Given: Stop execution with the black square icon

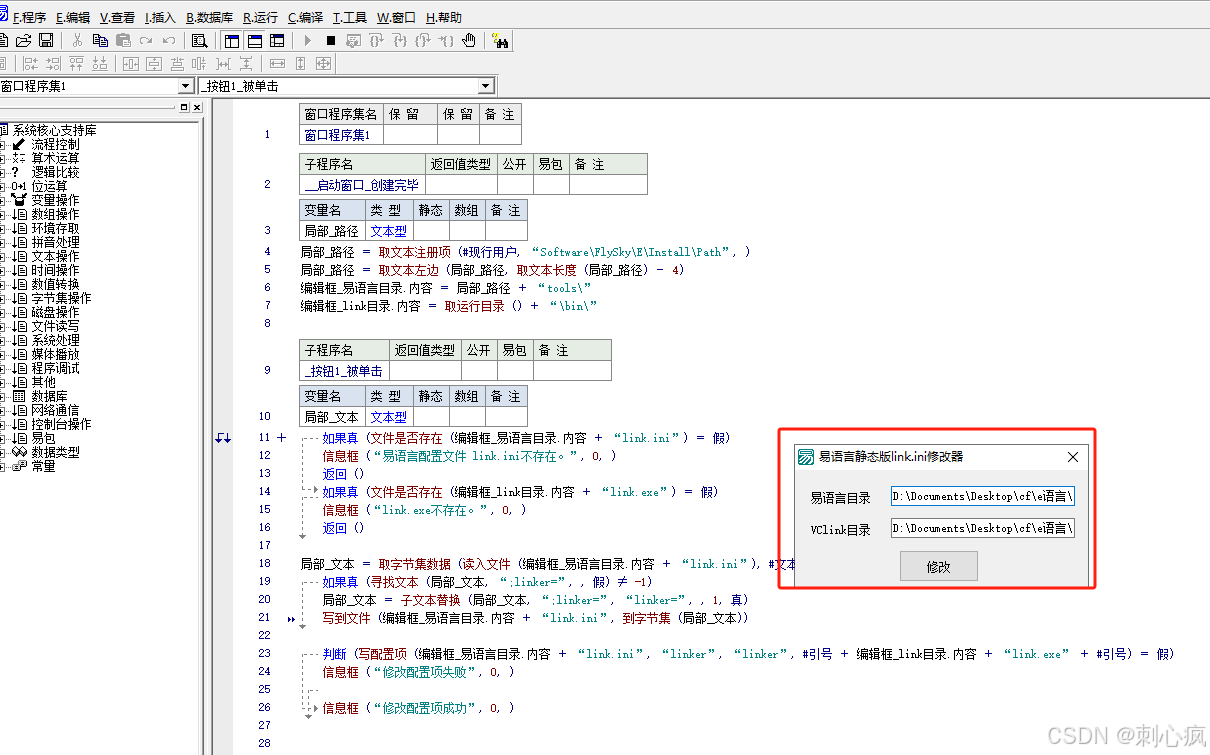Looking at the screenshot, I should (x=330, y=40).
